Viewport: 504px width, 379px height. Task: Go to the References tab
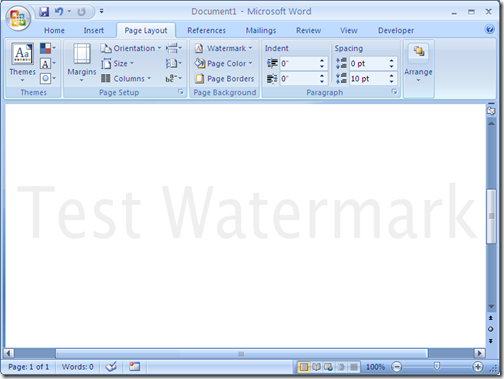(x=206, y=30)
